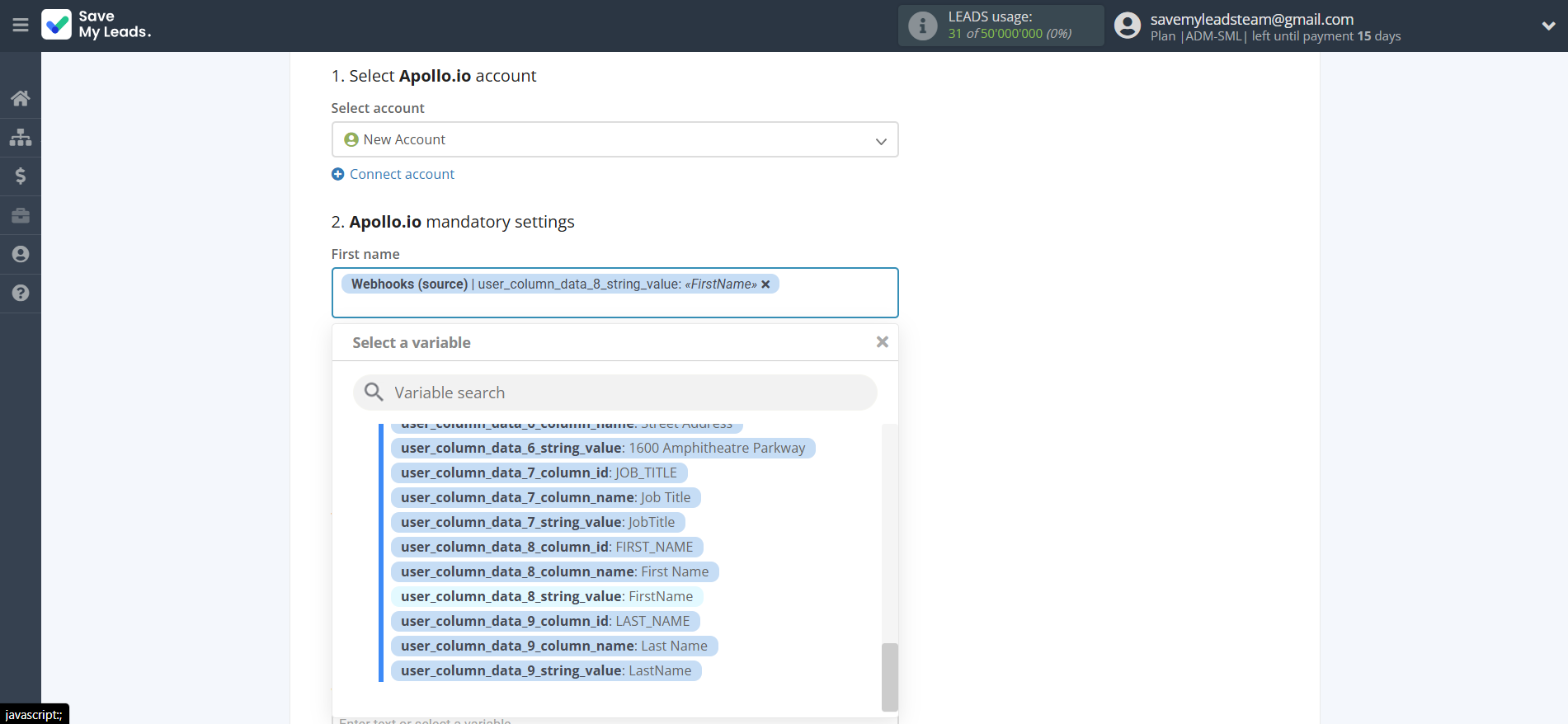Click the Webhooks (source) FirstName tag
Viewport: 1568px width, 724px height.
(560, 284)
